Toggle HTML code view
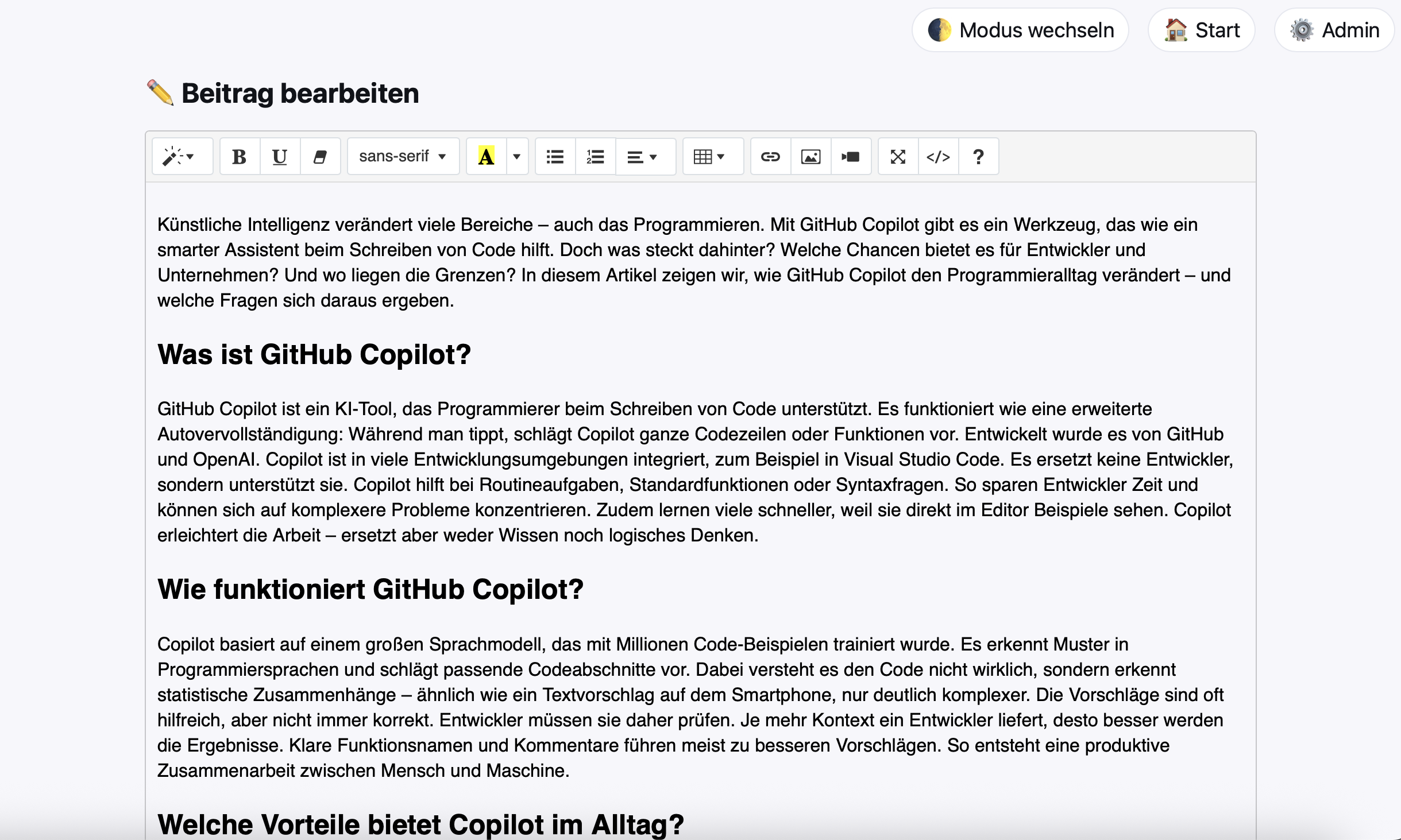This screenshot has width=1401, height=840. point(938,157)
